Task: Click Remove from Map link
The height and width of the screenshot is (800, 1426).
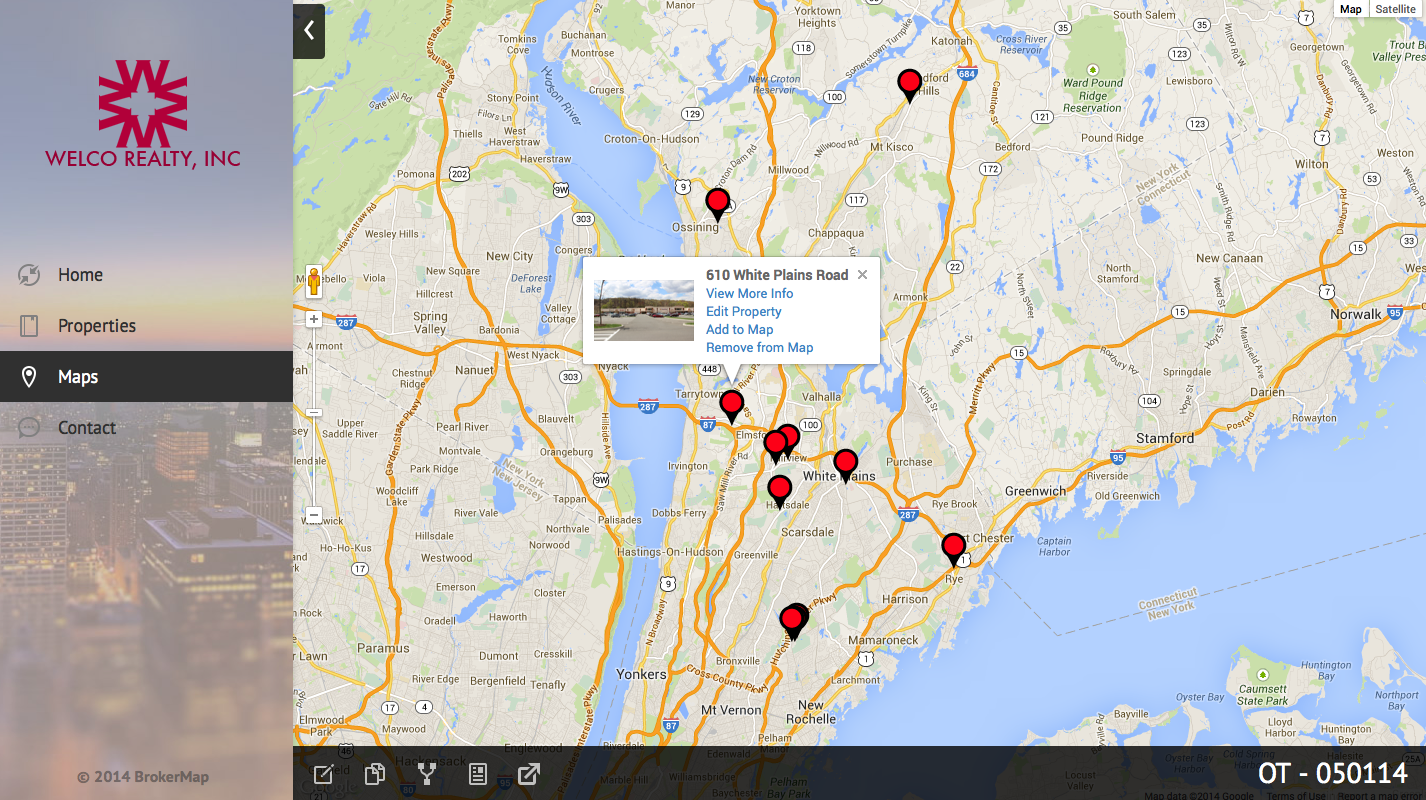Action: 759,348
